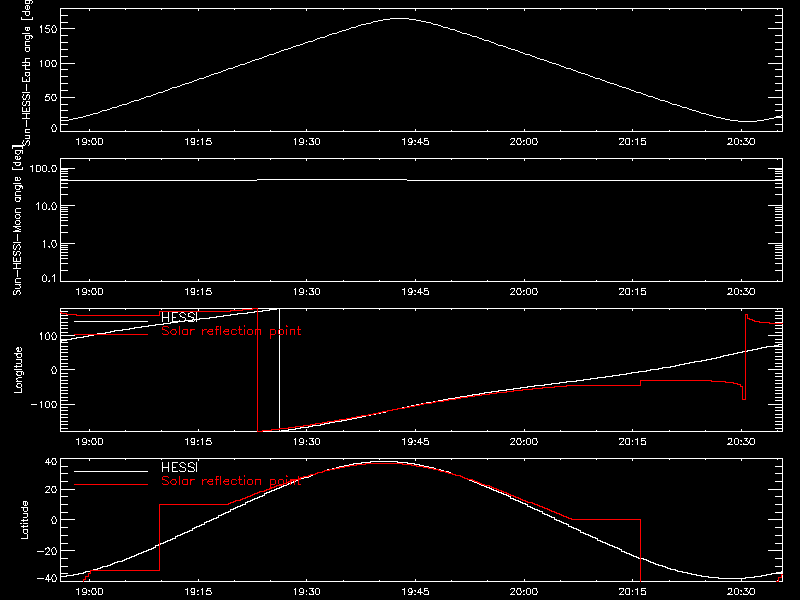This screenshot has width=800, height=600.
Task: Click 20:15 time label under Latitude plot
Action: pos(632,592)
